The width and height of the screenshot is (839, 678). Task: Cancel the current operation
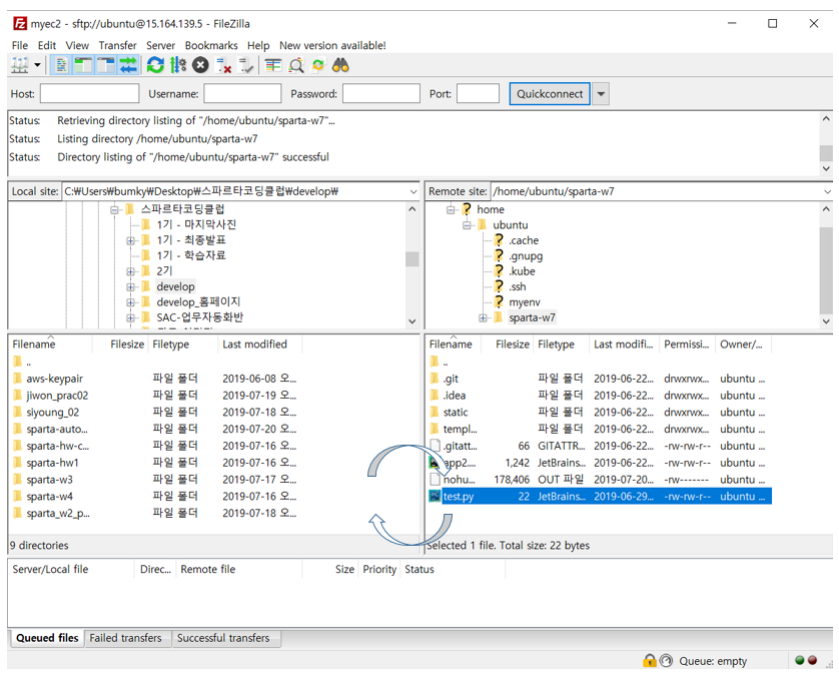pos(200,65)
